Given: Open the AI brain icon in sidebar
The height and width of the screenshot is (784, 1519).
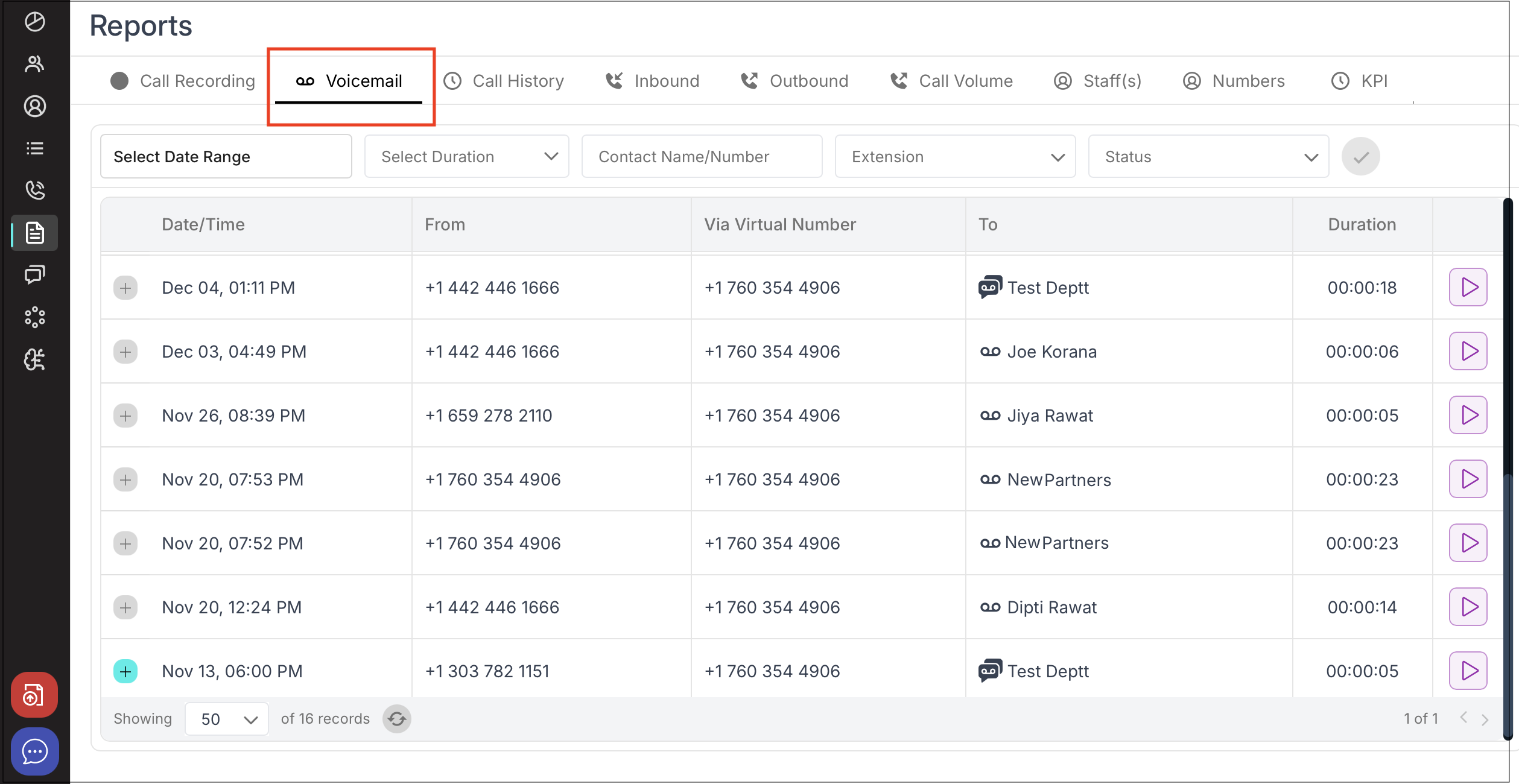Looking at the screenshot, I should coord(34,360).
